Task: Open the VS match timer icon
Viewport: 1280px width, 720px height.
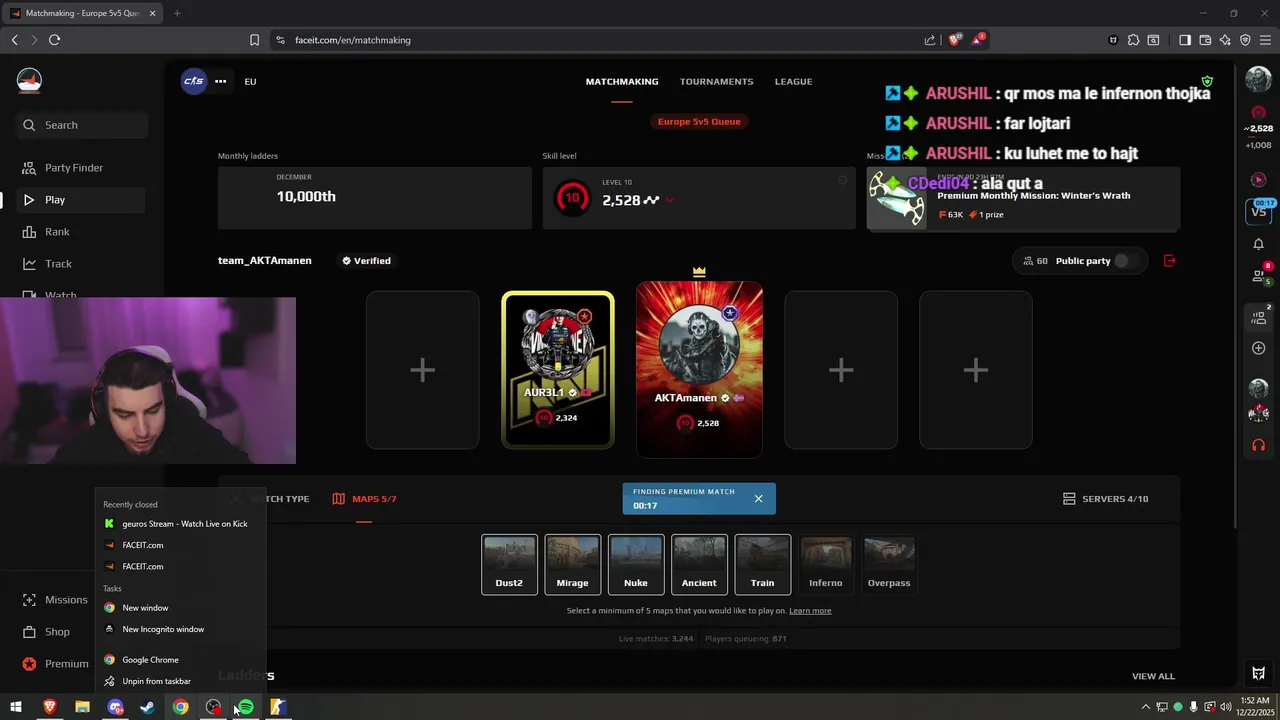Action: [1258, 211]
